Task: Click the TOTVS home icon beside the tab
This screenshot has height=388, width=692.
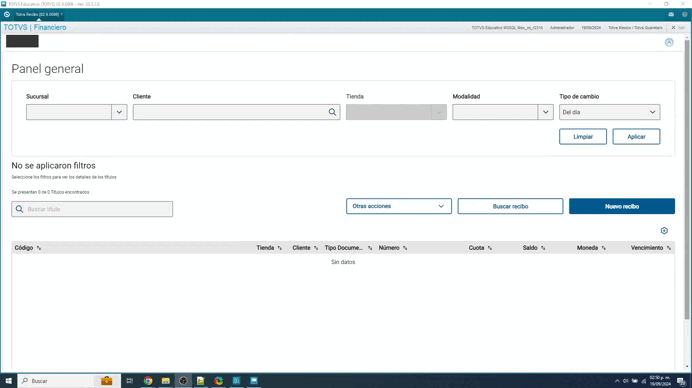Action: point(7,15)
